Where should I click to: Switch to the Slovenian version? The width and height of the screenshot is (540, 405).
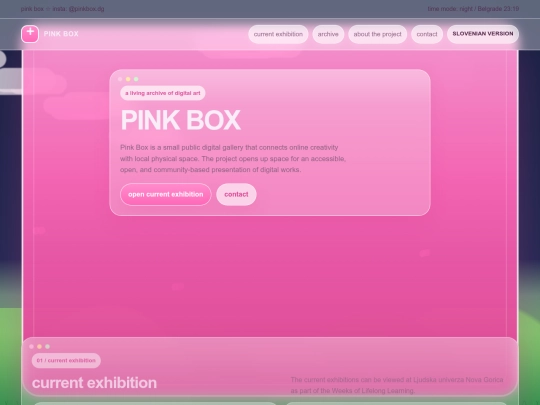tap(483, 34)
